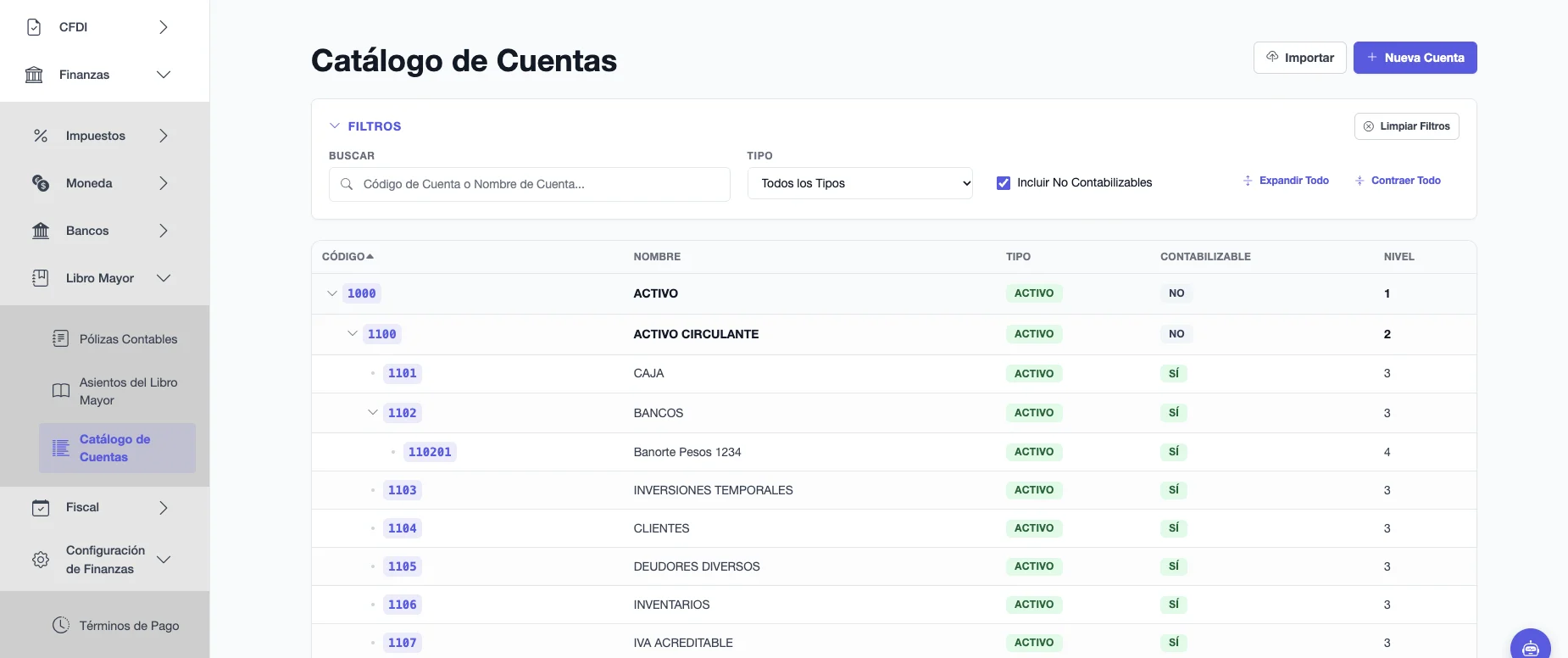Click account code 110201
1568x658 pixels.
coord(430,452)
